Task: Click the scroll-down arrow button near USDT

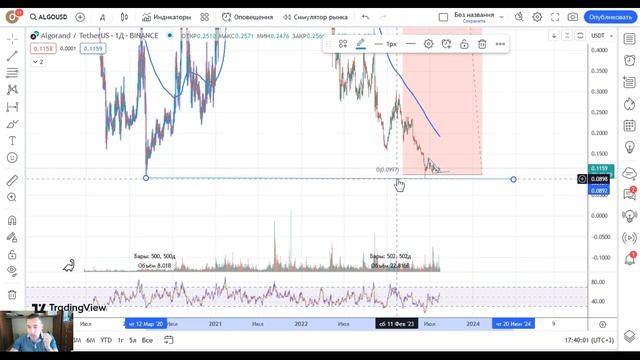Action: click(554, 36)
